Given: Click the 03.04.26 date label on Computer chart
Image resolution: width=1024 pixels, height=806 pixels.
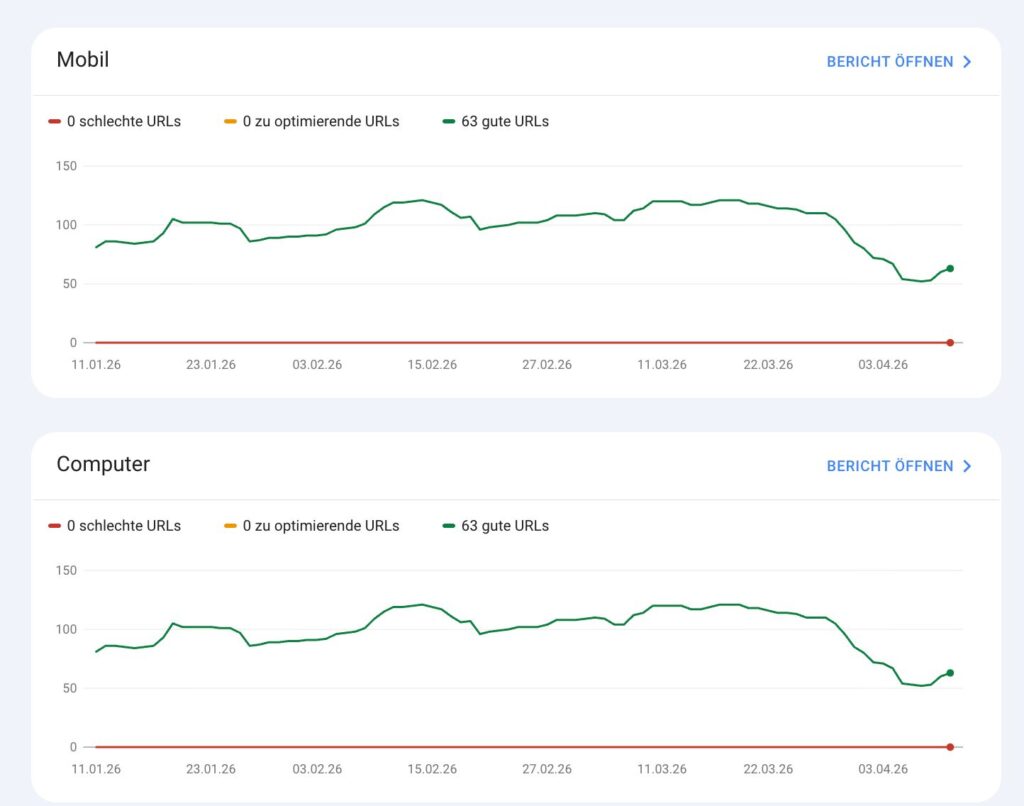Looking at the screenshot, I should pos(883,769).
